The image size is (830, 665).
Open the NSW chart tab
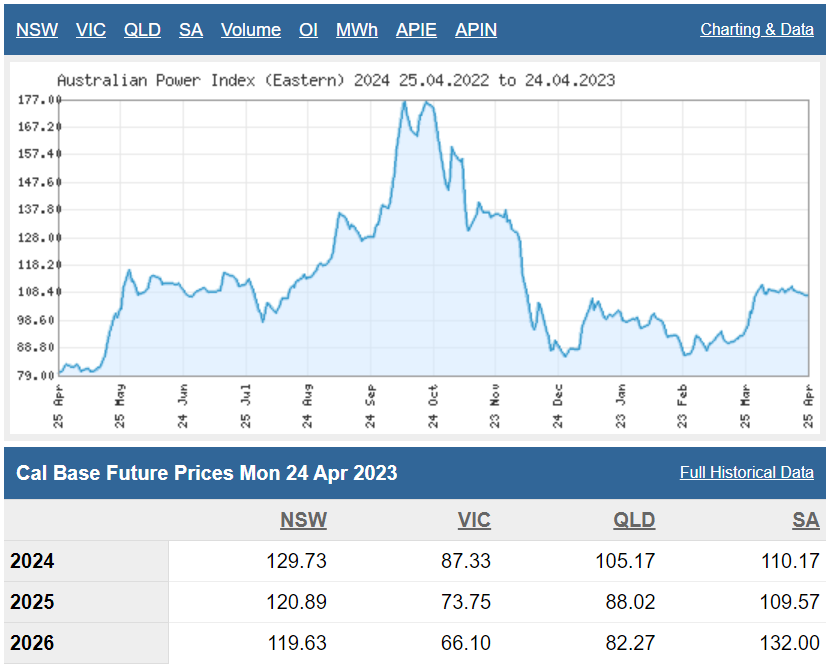tap(37, 30)
